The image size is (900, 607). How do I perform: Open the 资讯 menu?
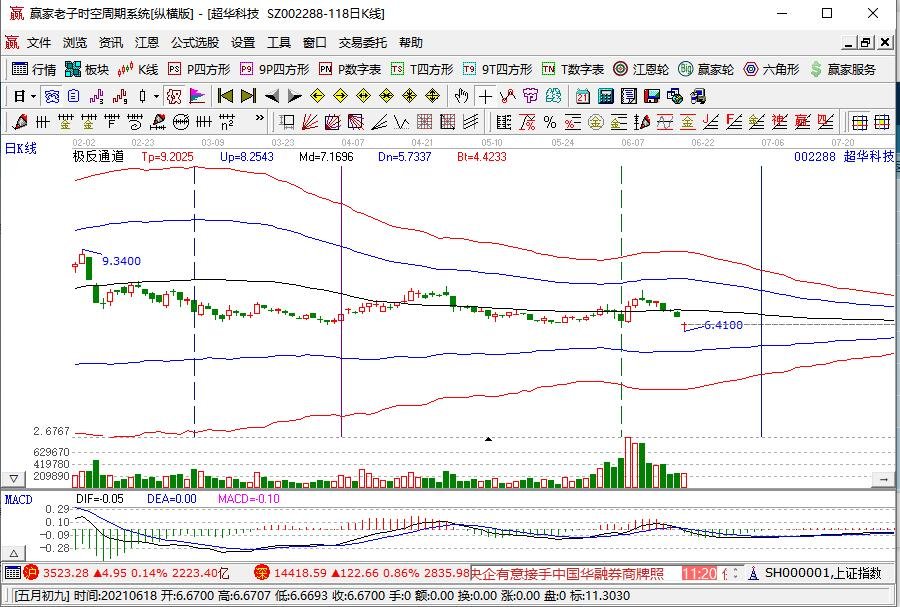point(111,42)
